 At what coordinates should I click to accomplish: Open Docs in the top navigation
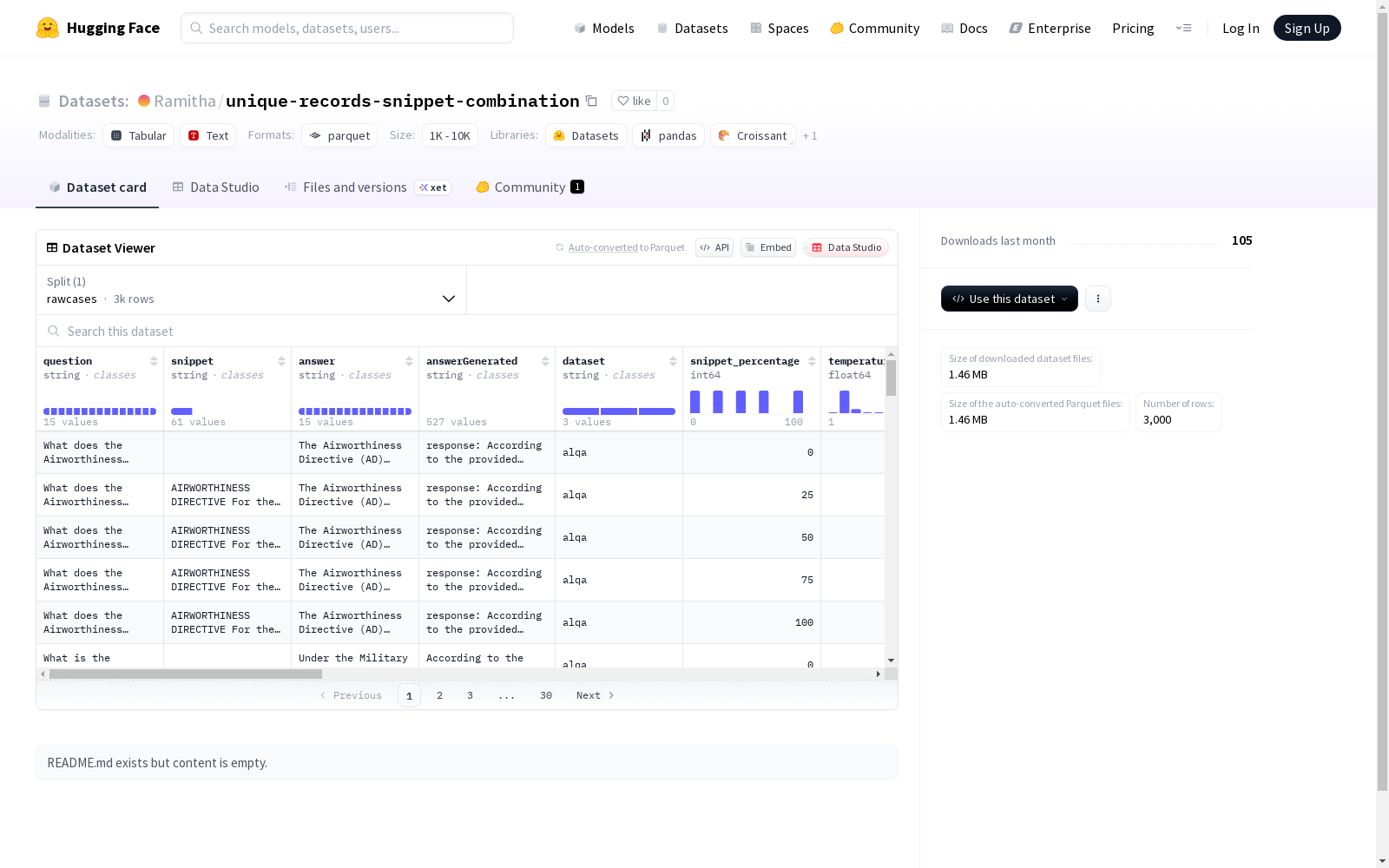point(964,28)
